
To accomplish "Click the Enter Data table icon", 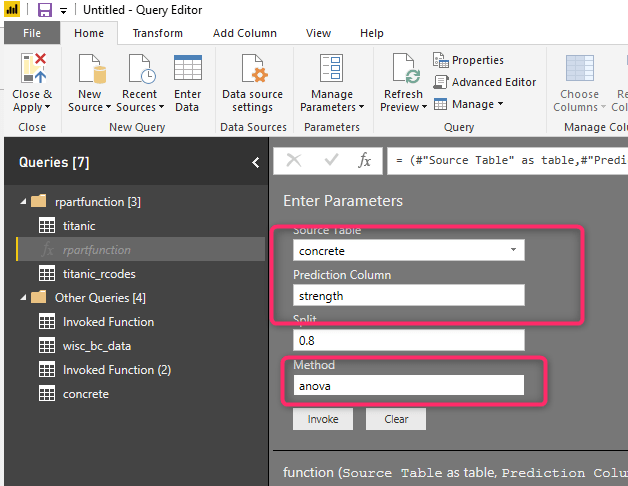I will [x=188, y=68].
